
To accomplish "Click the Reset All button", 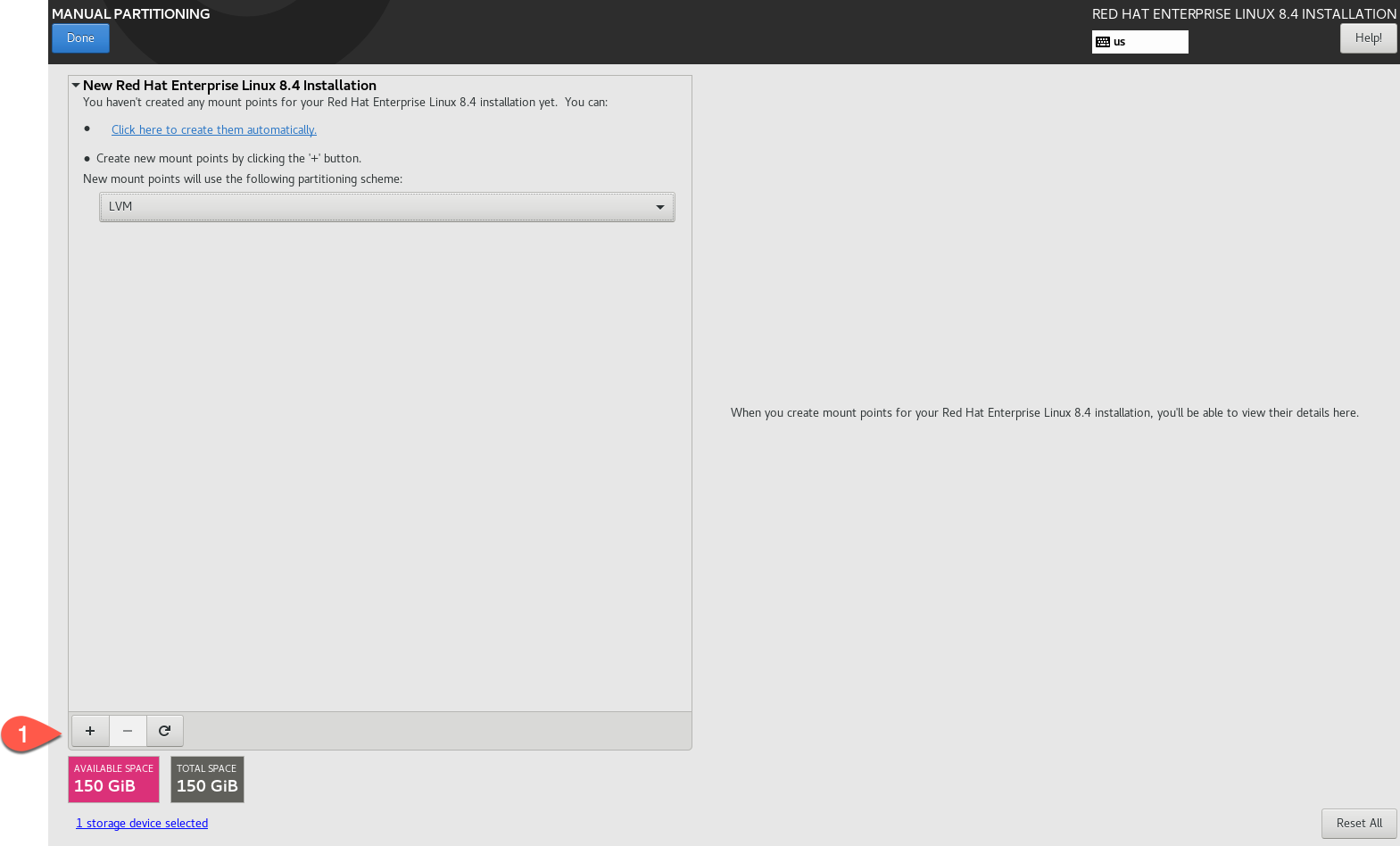I will pos(1359,823).
